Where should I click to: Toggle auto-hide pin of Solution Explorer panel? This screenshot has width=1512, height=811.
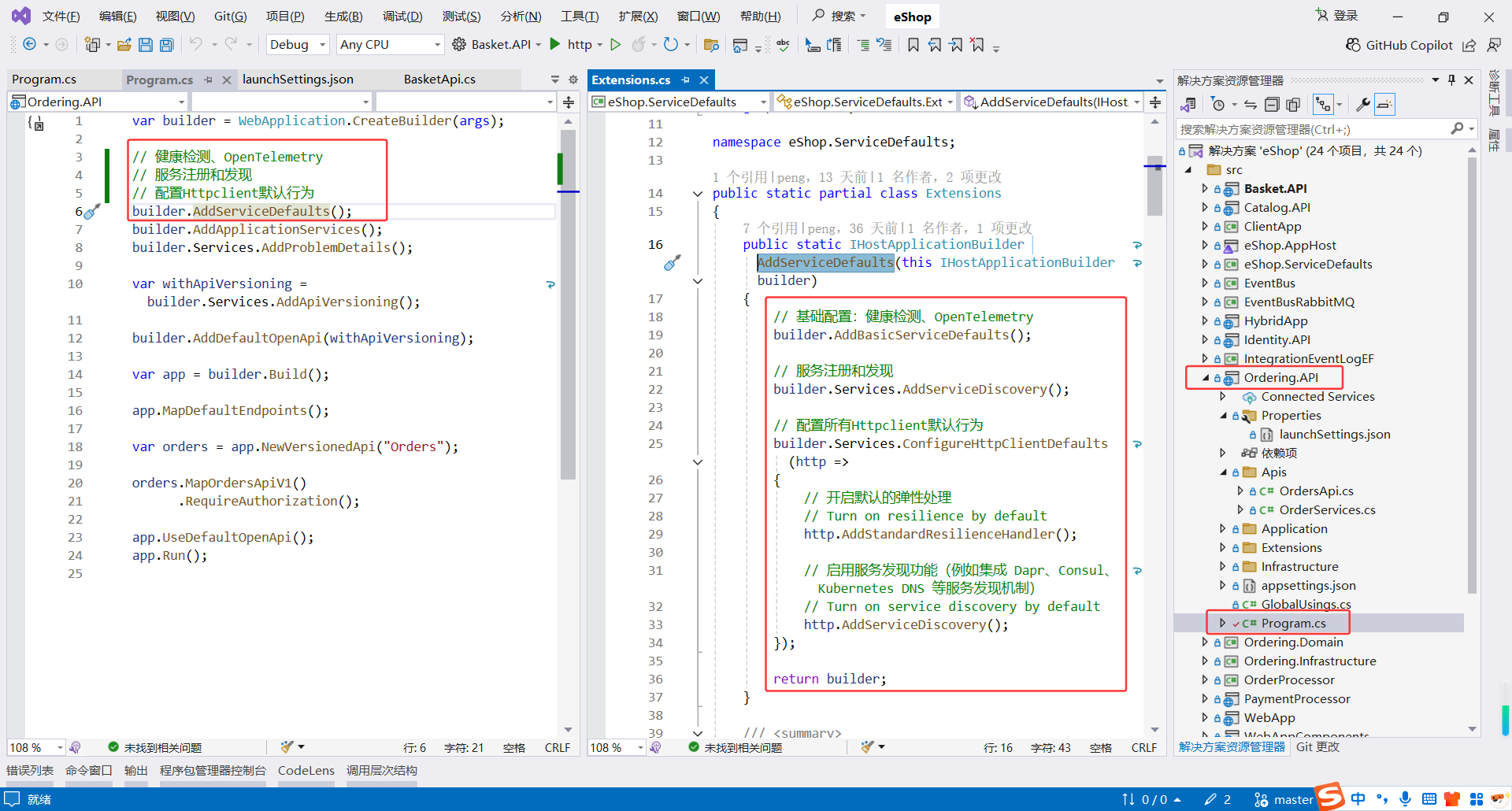click(1451, 80)
